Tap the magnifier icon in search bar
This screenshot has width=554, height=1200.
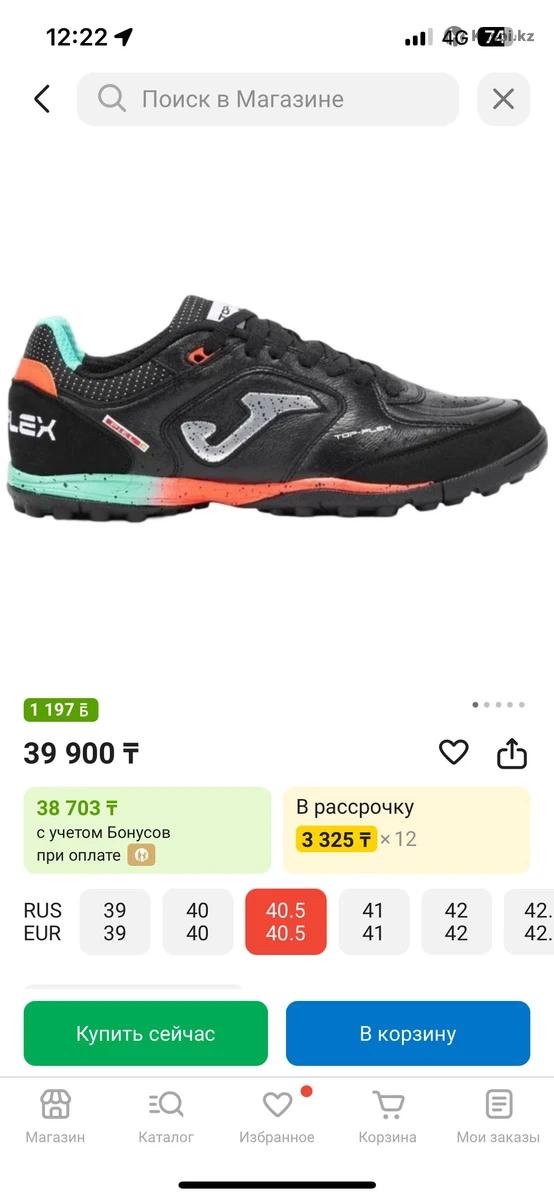[111, 99]
